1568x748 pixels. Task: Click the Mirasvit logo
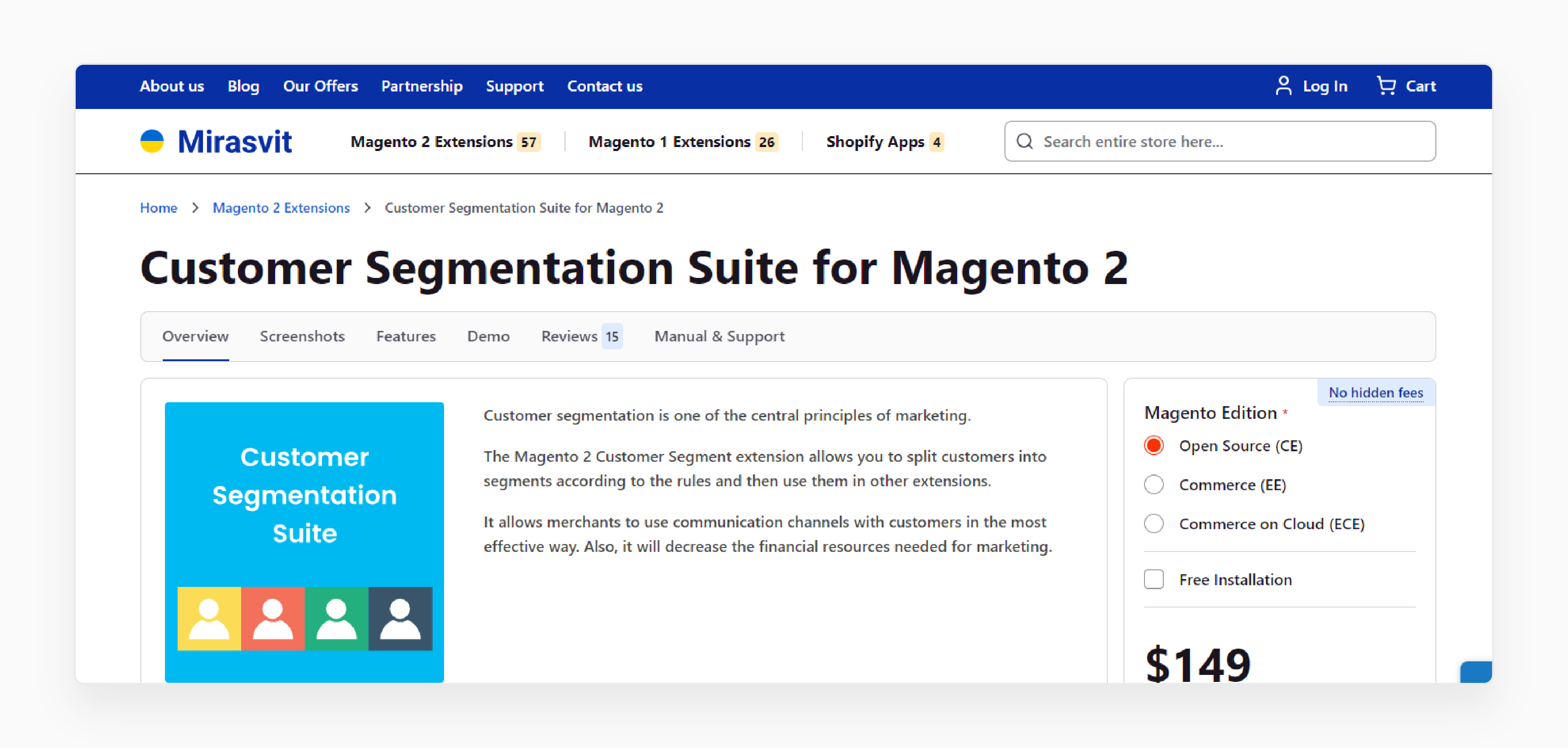(x=216, y=141)
